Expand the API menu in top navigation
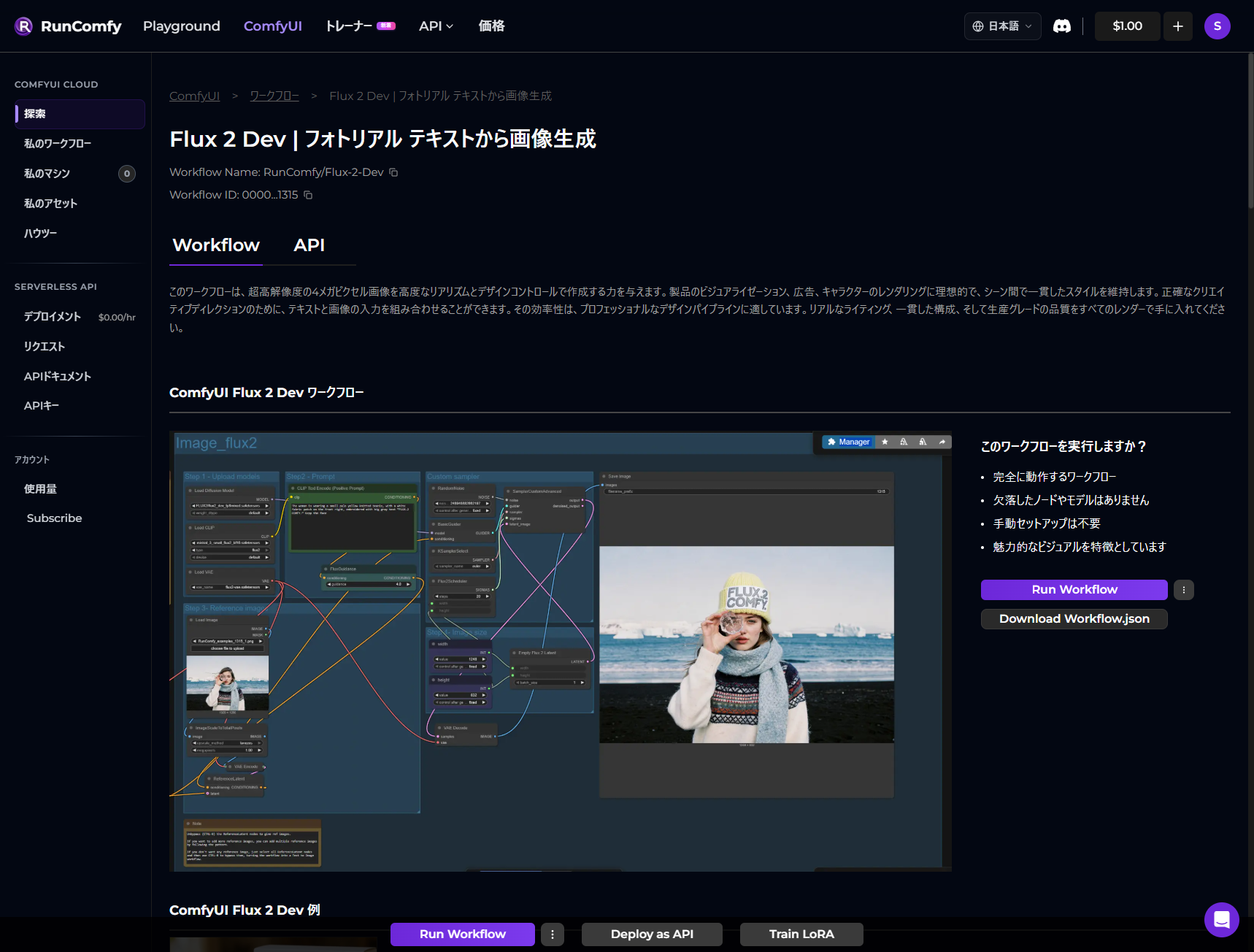The width and height of the screenshot is (1254, 952). coord(436,26)
